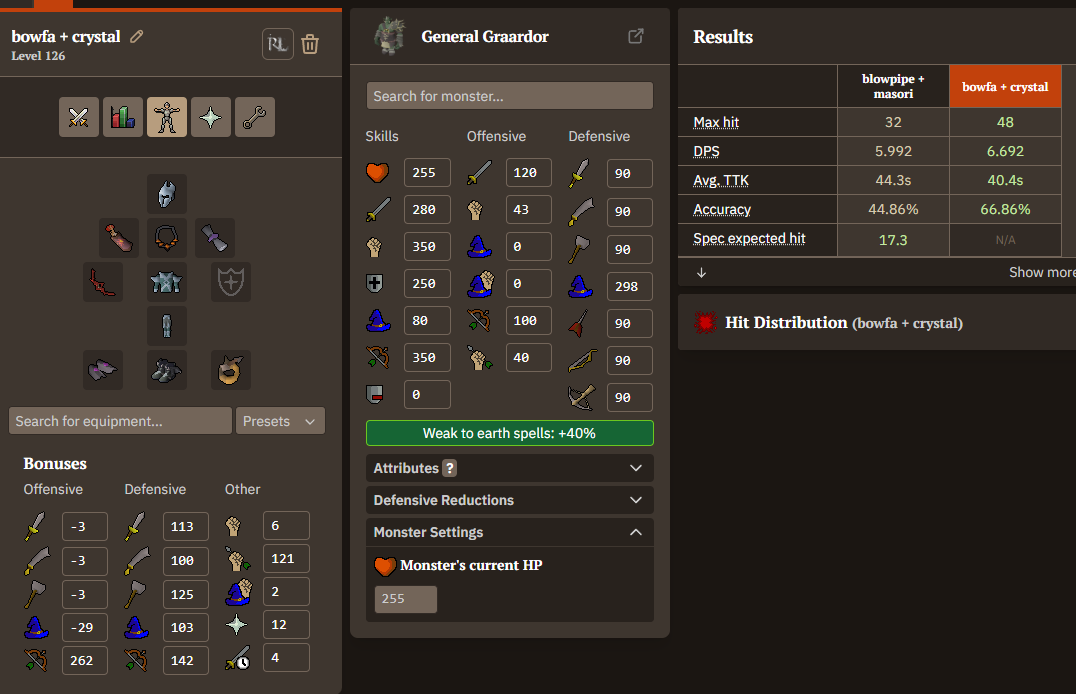Edit the player magic offensive bonus -29

pyautogui.click(x=84, y=627)
